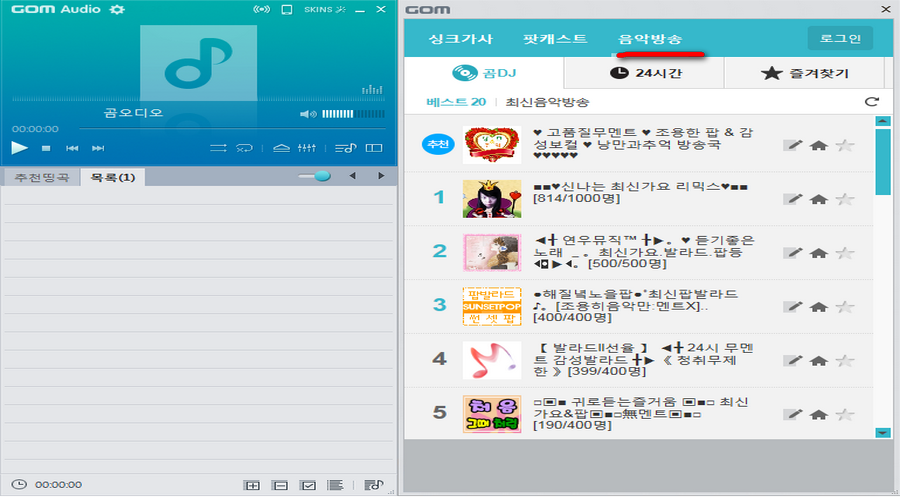Open the 팟캐스트 tab

pos(554,39)
